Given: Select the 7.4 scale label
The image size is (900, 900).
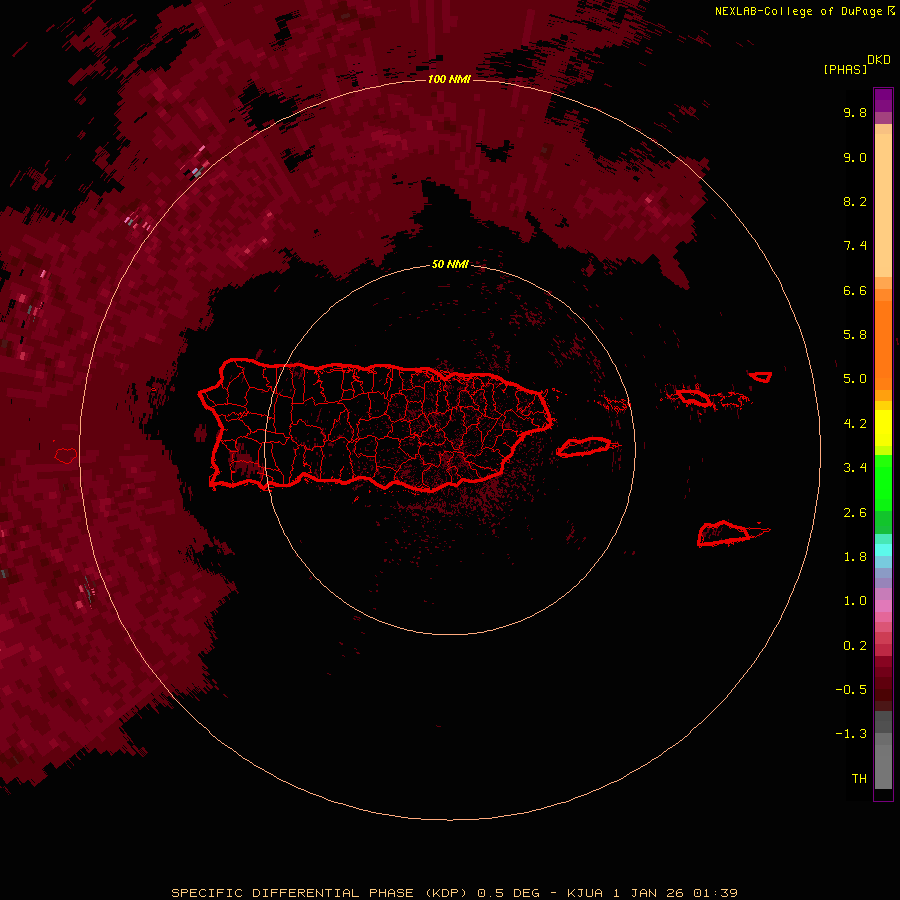Looking at the screenshot, I should 855,246.
